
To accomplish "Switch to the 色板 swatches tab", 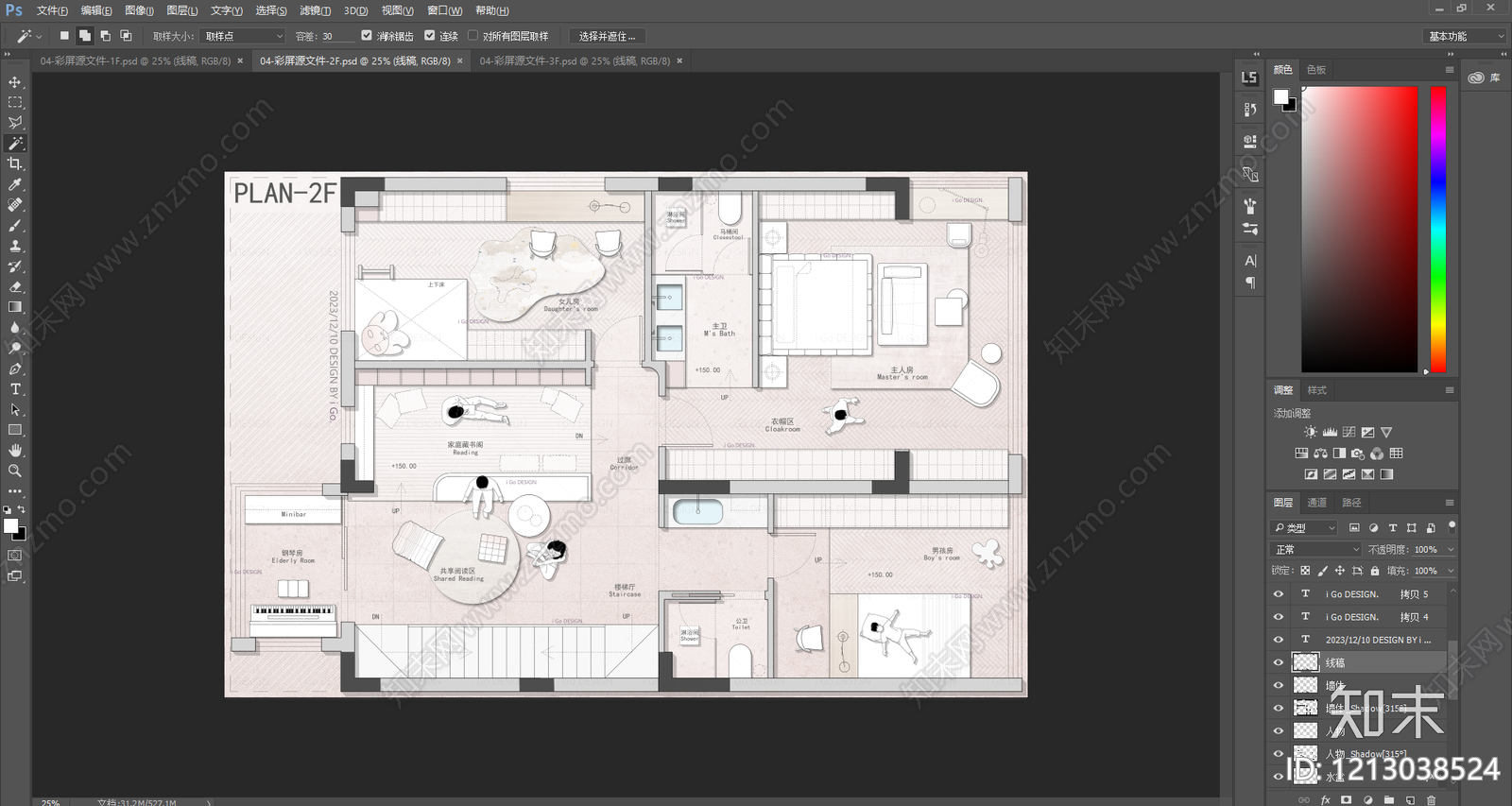I will [1316, 70].
